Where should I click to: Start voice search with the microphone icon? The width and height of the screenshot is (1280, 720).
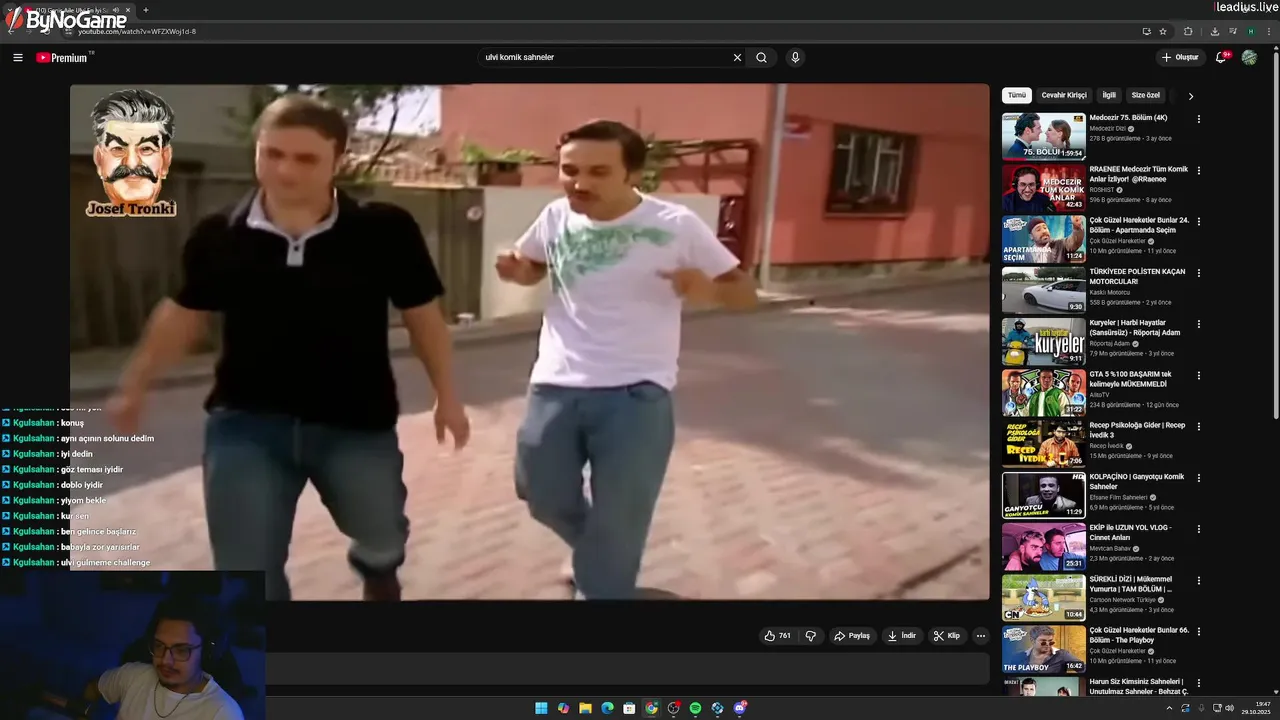tap(795, 58)
